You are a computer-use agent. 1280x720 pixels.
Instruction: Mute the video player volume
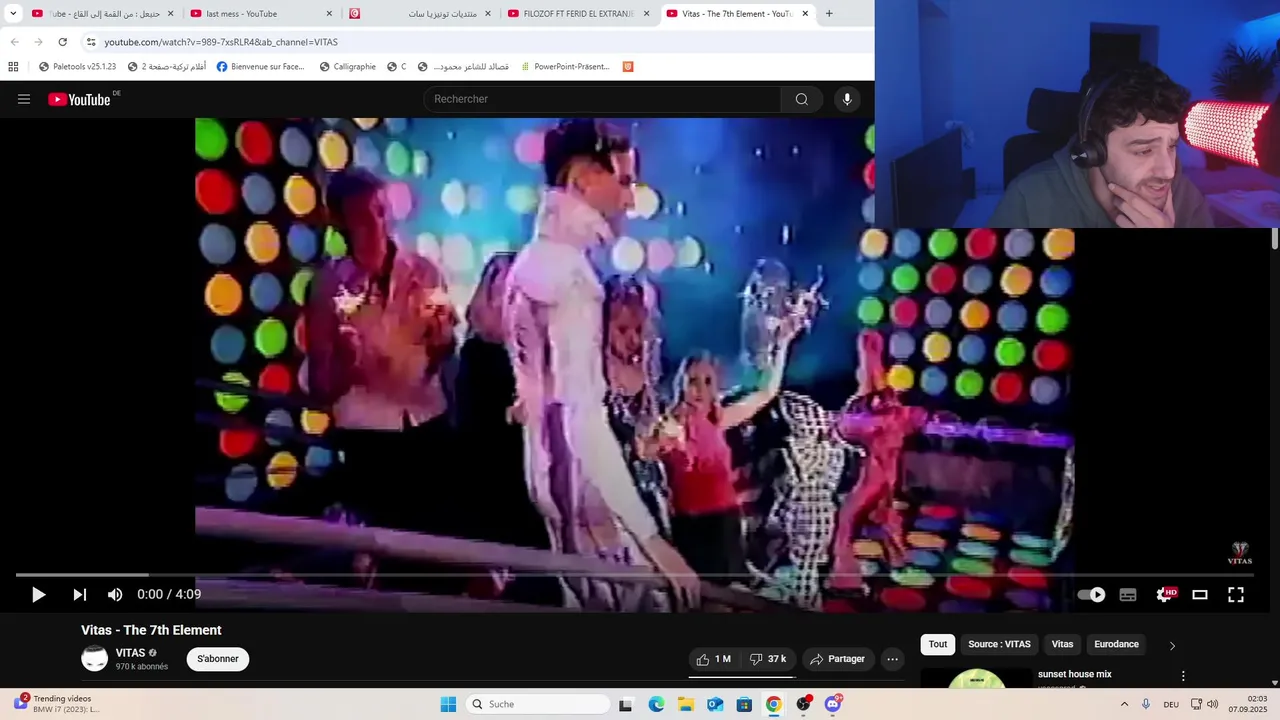coord(115,594)
